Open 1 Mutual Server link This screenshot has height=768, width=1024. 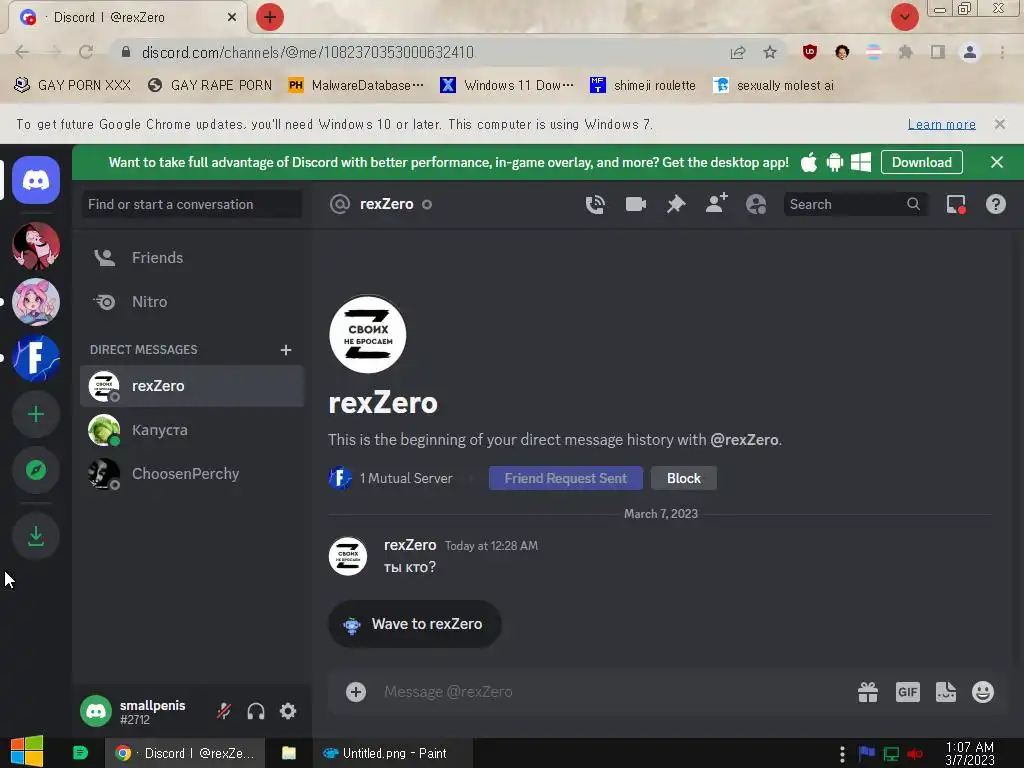click(391, 478)
